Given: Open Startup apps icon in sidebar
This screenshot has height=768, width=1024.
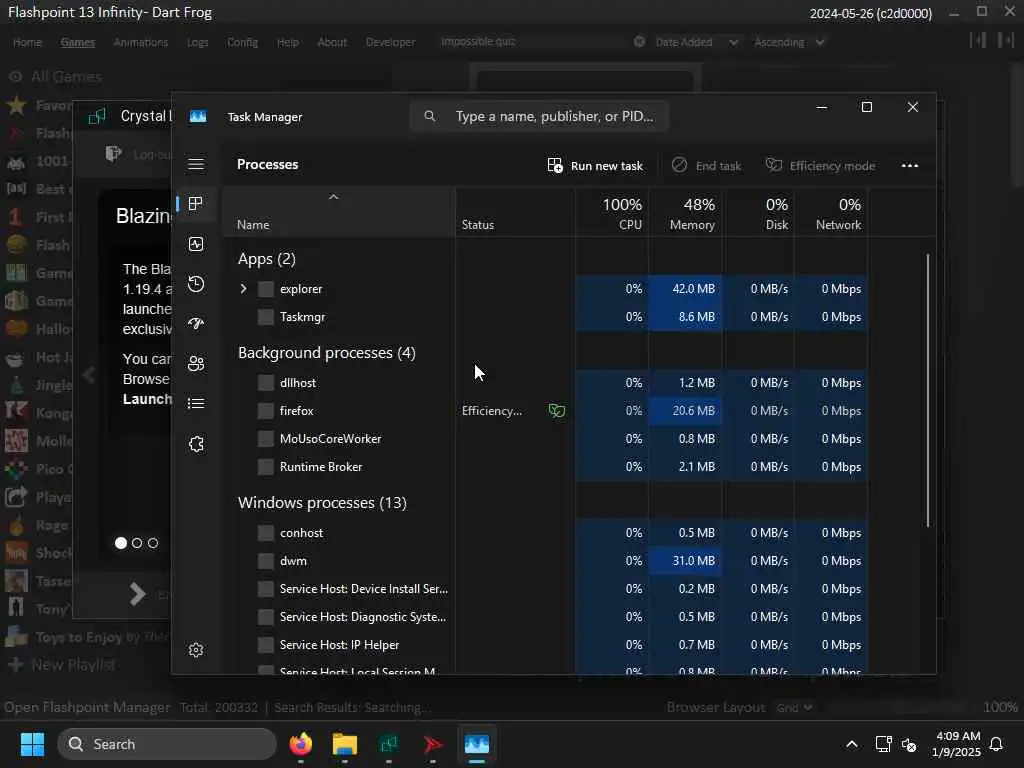Looking at the screenshot, I should pyautogui.click(x=196, y=323).
